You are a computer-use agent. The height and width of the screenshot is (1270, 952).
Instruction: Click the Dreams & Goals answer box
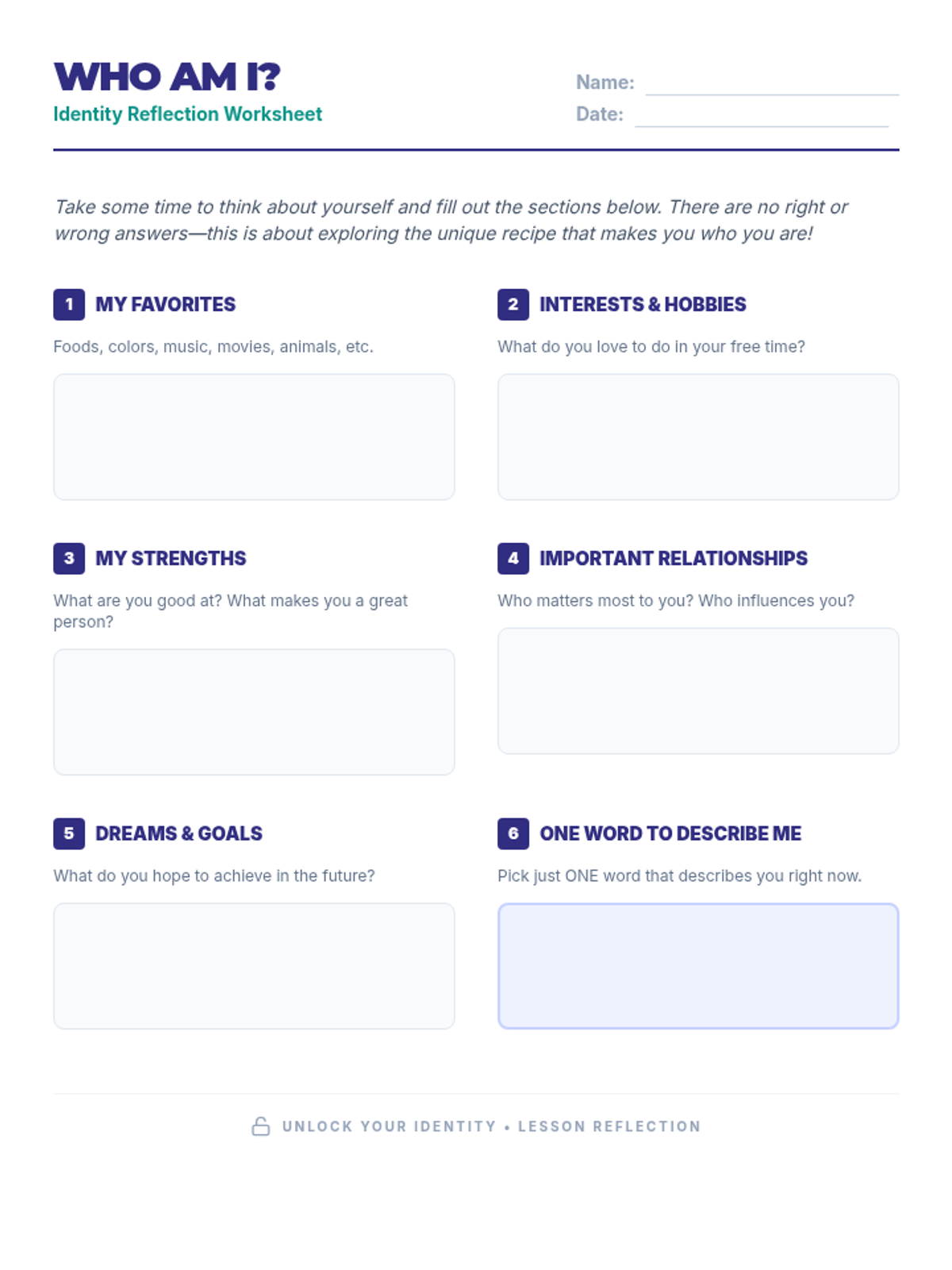254,966
